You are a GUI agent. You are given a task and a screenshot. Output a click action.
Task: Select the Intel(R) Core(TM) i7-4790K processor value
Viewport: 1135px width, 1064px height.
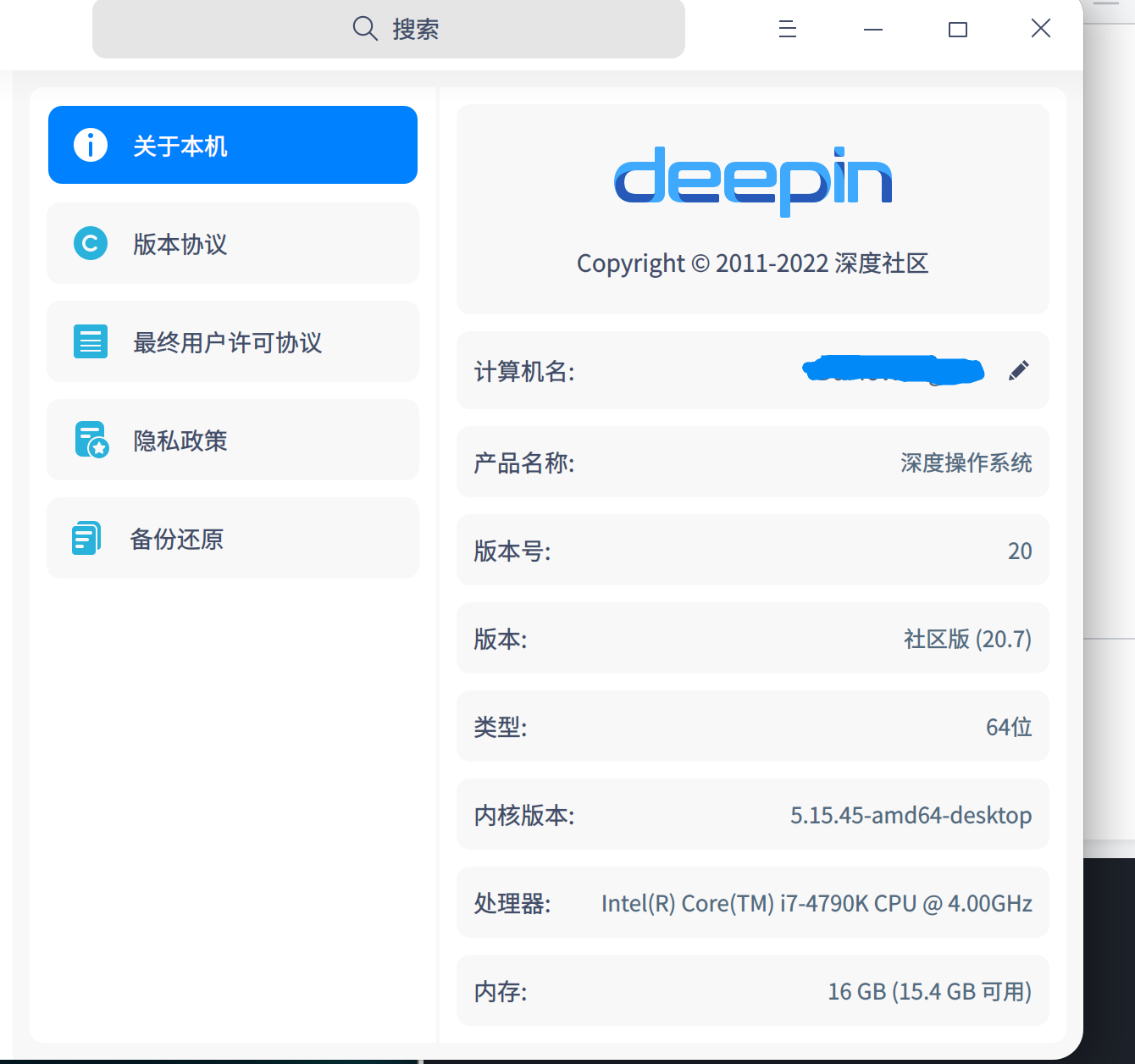click(x=817, y=903)
